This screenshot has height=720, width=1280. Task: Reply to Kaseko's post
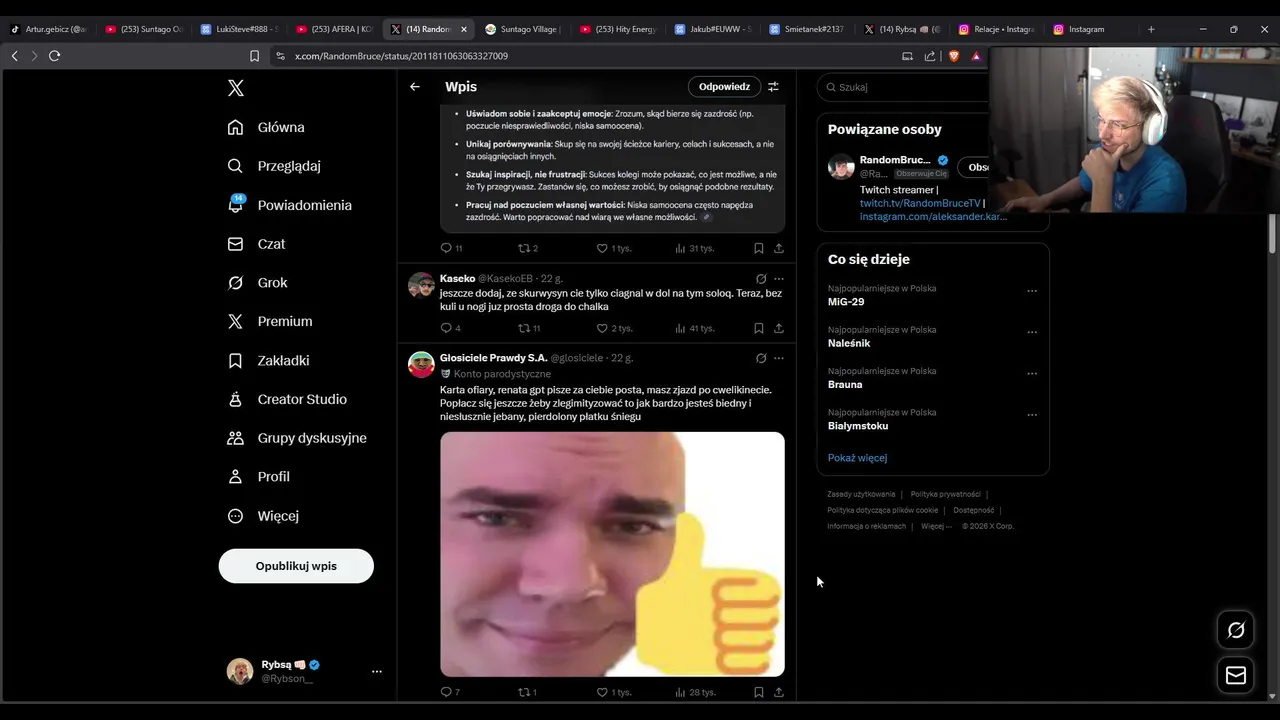[450, 328]
